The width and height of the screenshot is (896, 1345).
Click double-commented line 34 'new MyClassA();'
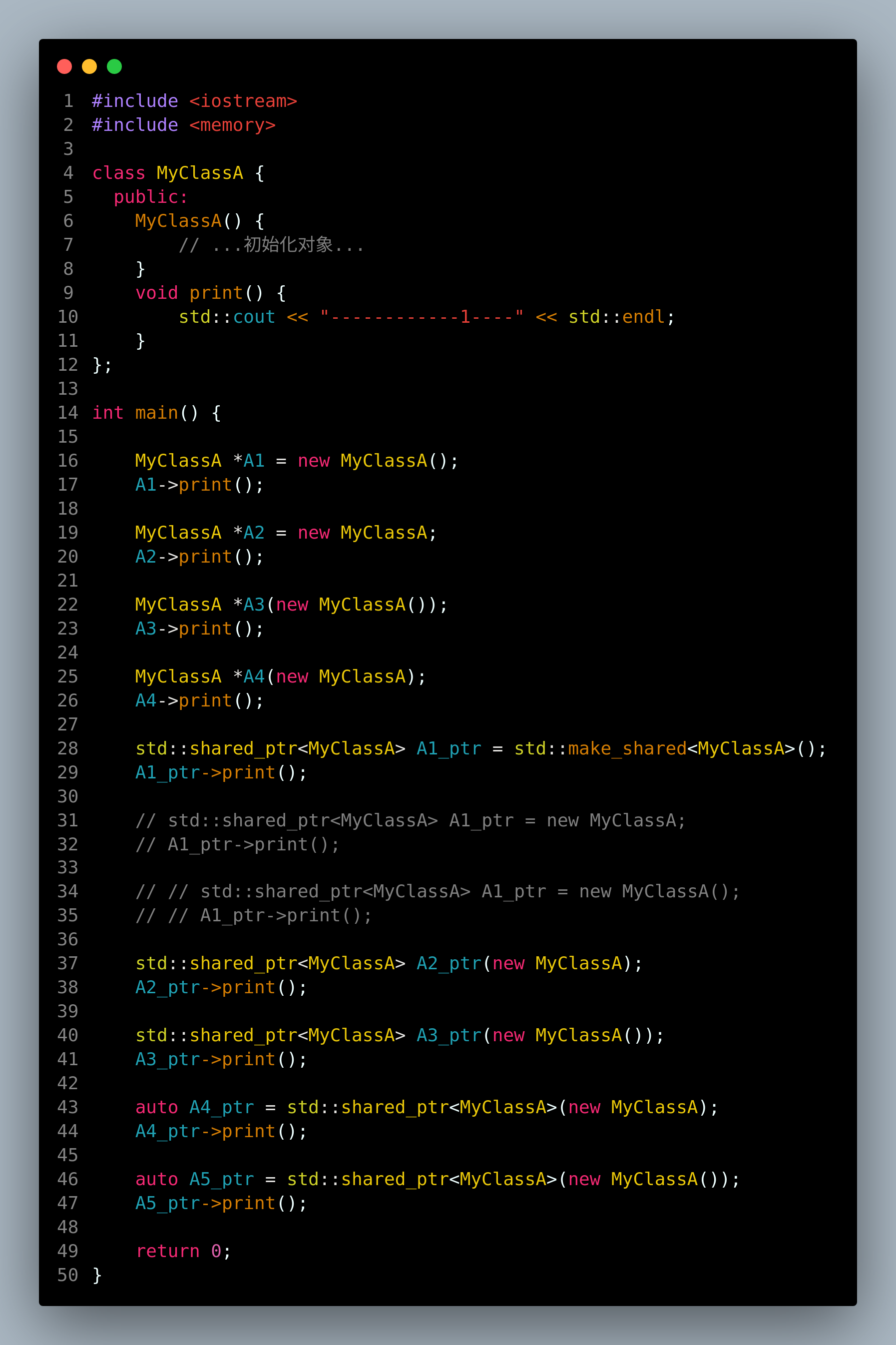(x=659, y=892)
